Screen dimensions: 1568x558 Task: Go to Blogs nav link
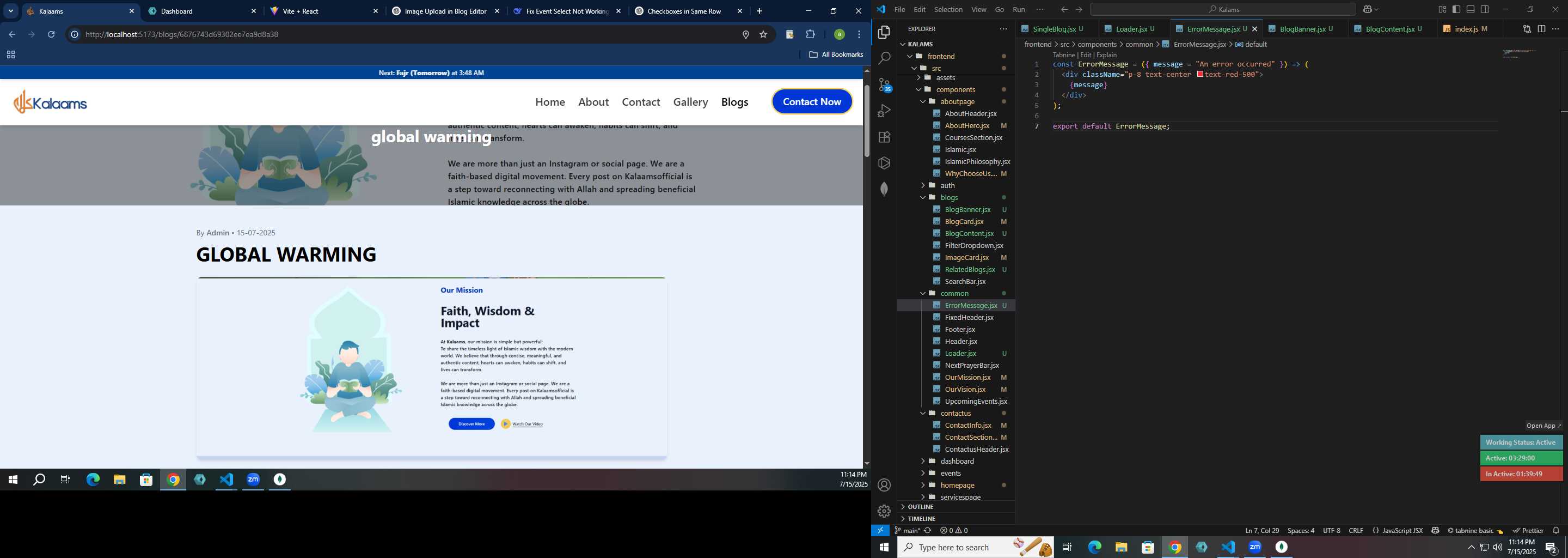tap(734, 102)
